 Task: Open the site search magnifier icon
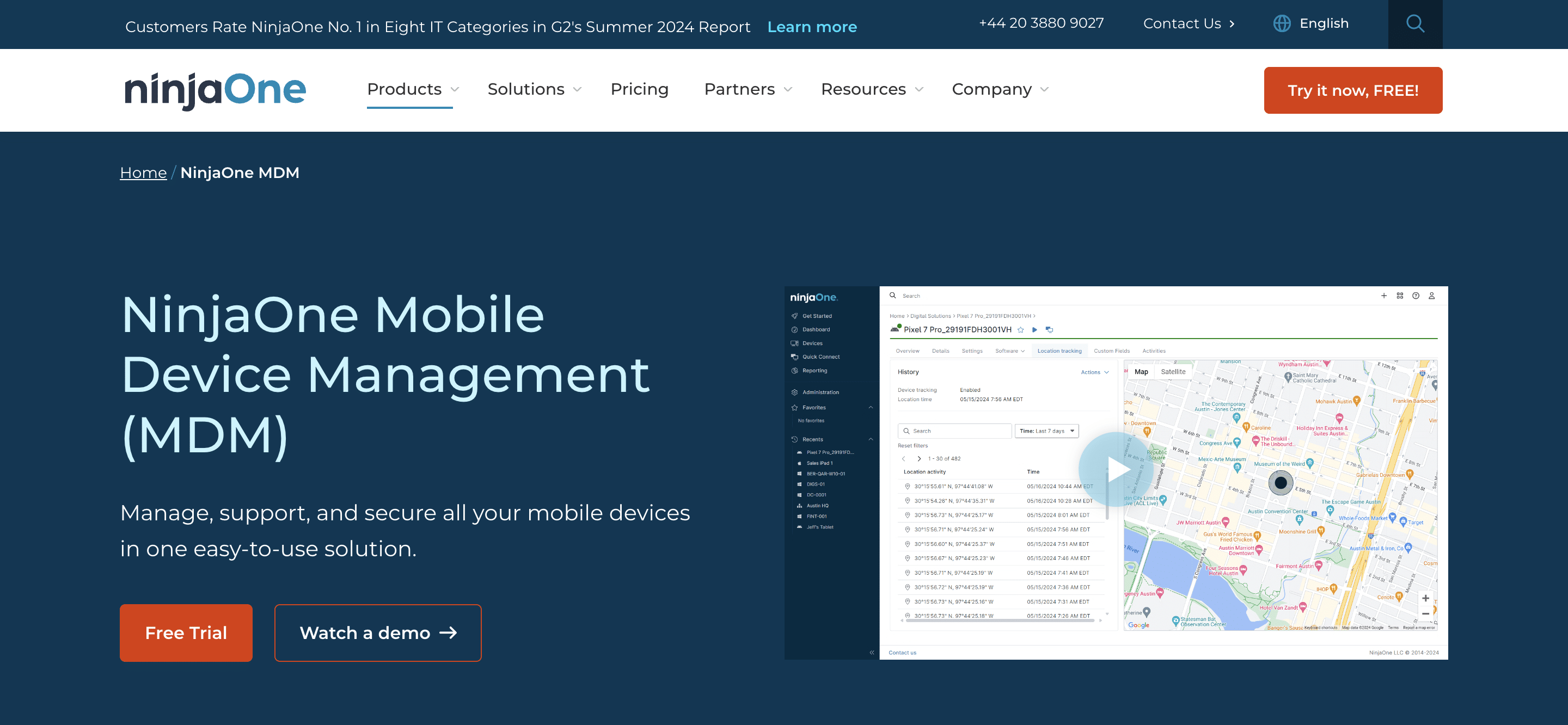[1414, 24]
